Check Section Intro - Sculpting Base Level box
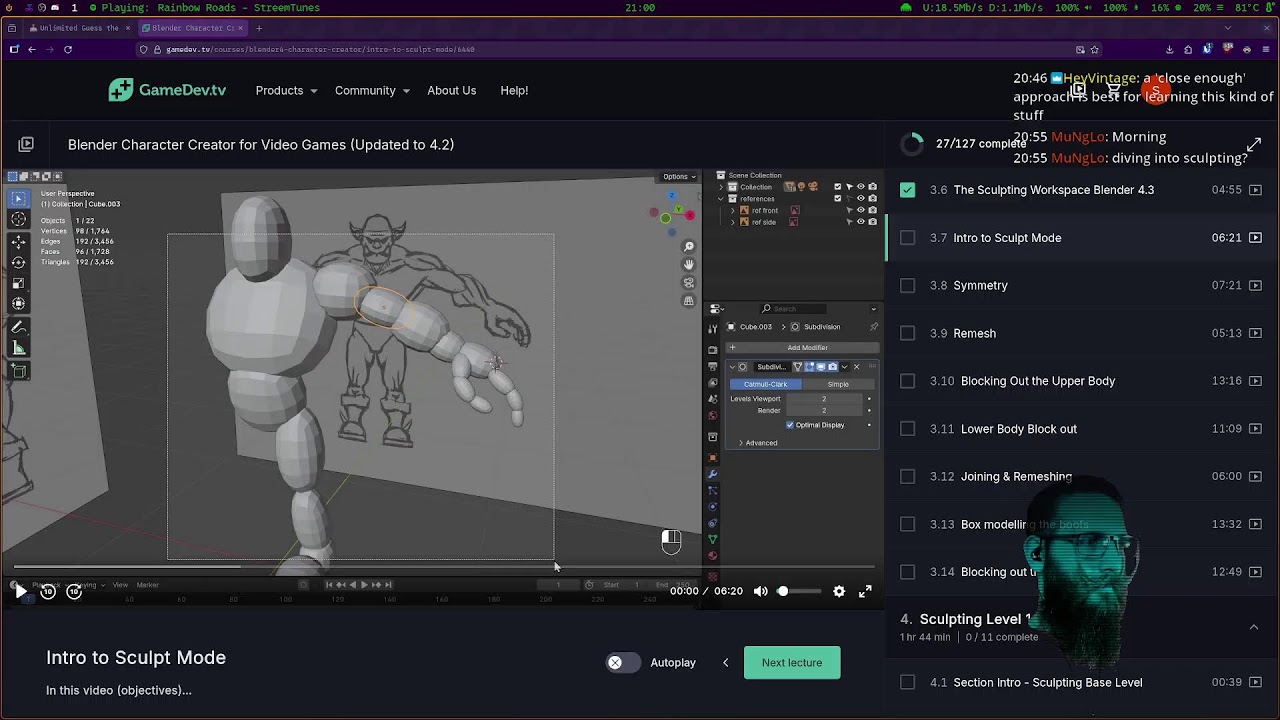 pyautogui.click(x=907, y=682)
